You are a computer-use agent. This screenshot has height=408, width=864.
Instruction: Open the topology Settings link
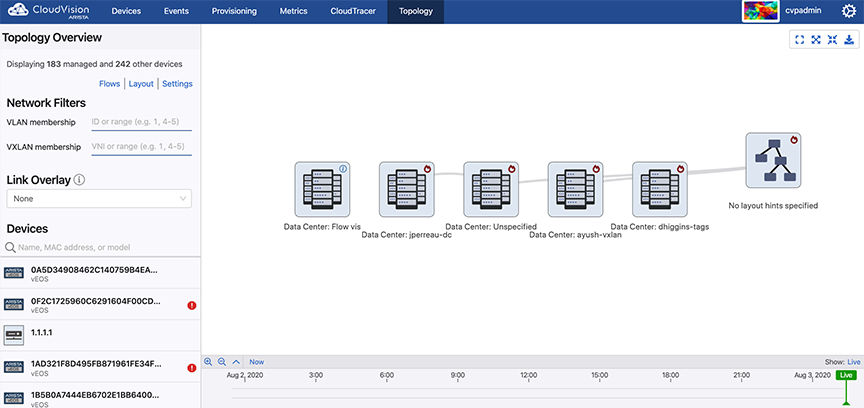click(x=177, y=84)
